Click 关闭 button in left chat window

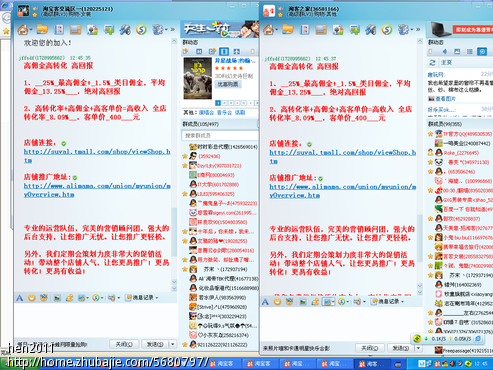[124, 344]
